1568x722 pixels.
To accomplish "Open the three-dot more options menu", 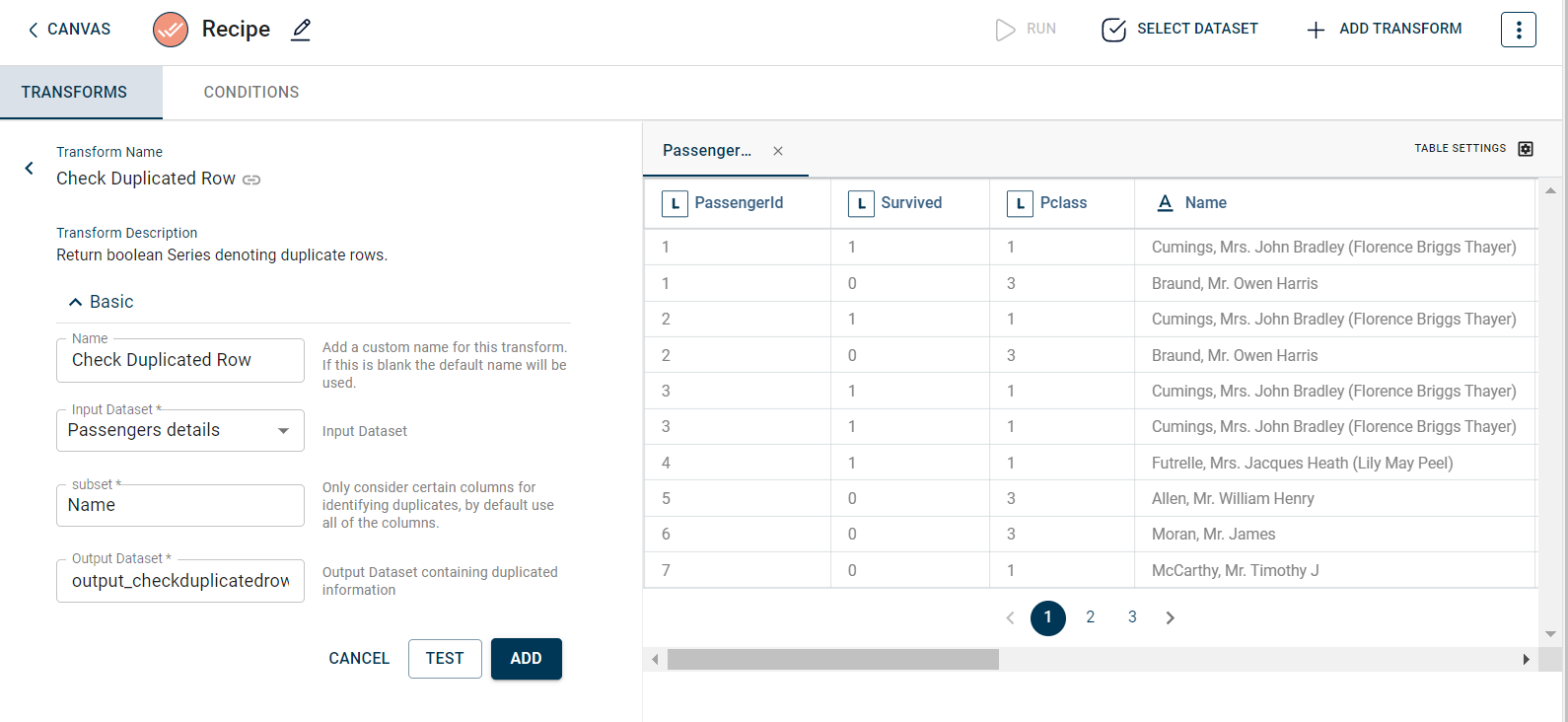I will (1518, 30).
